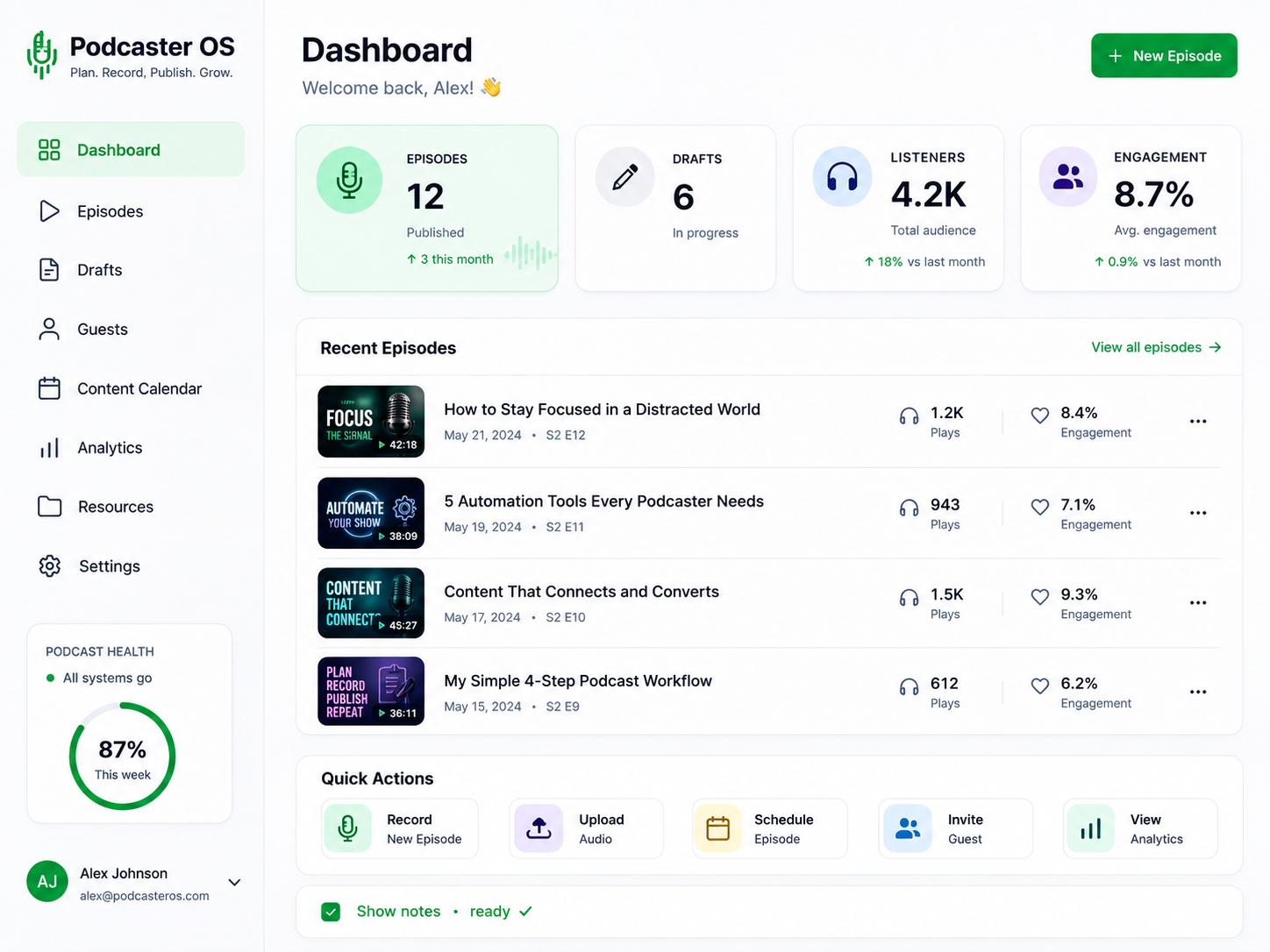Viewport: 1270px width, 952px height.
Task: Click the pencil icon on Drafts card
Action: point(624,177)
